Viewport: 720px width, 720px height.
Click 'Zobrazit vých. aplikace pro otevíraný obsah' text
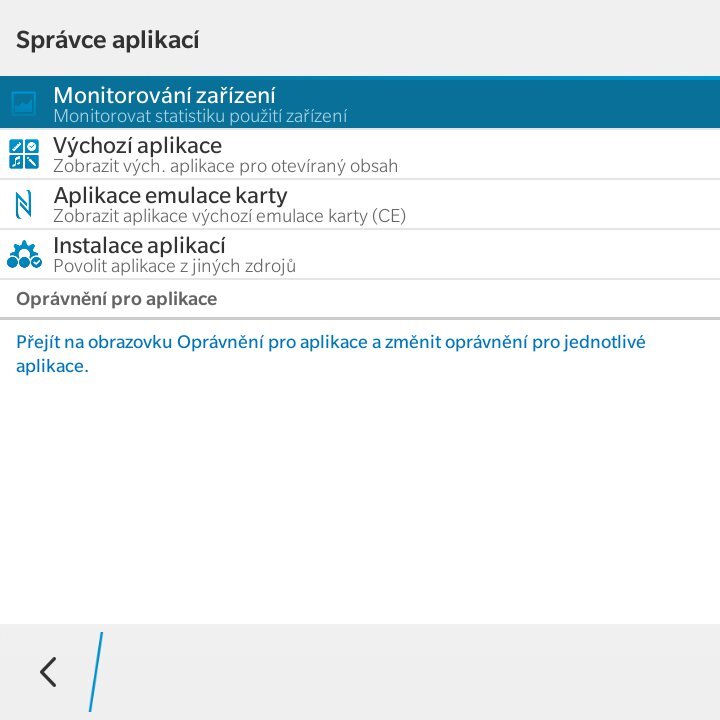pos(225,166)
